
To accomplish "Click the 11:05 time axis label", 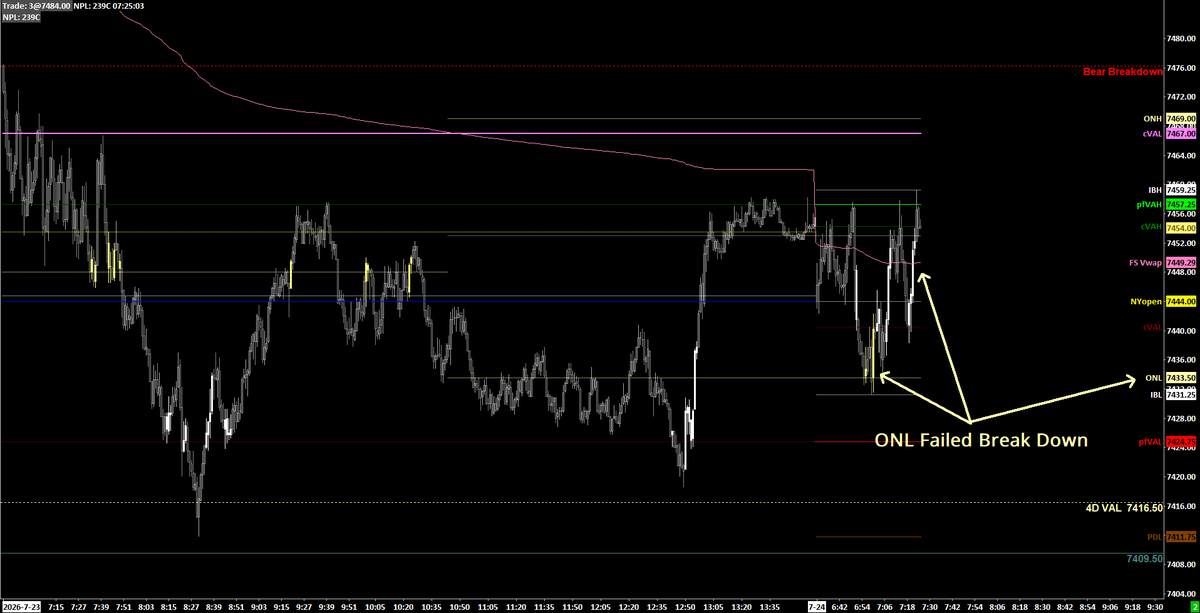I will pos(490,606).
